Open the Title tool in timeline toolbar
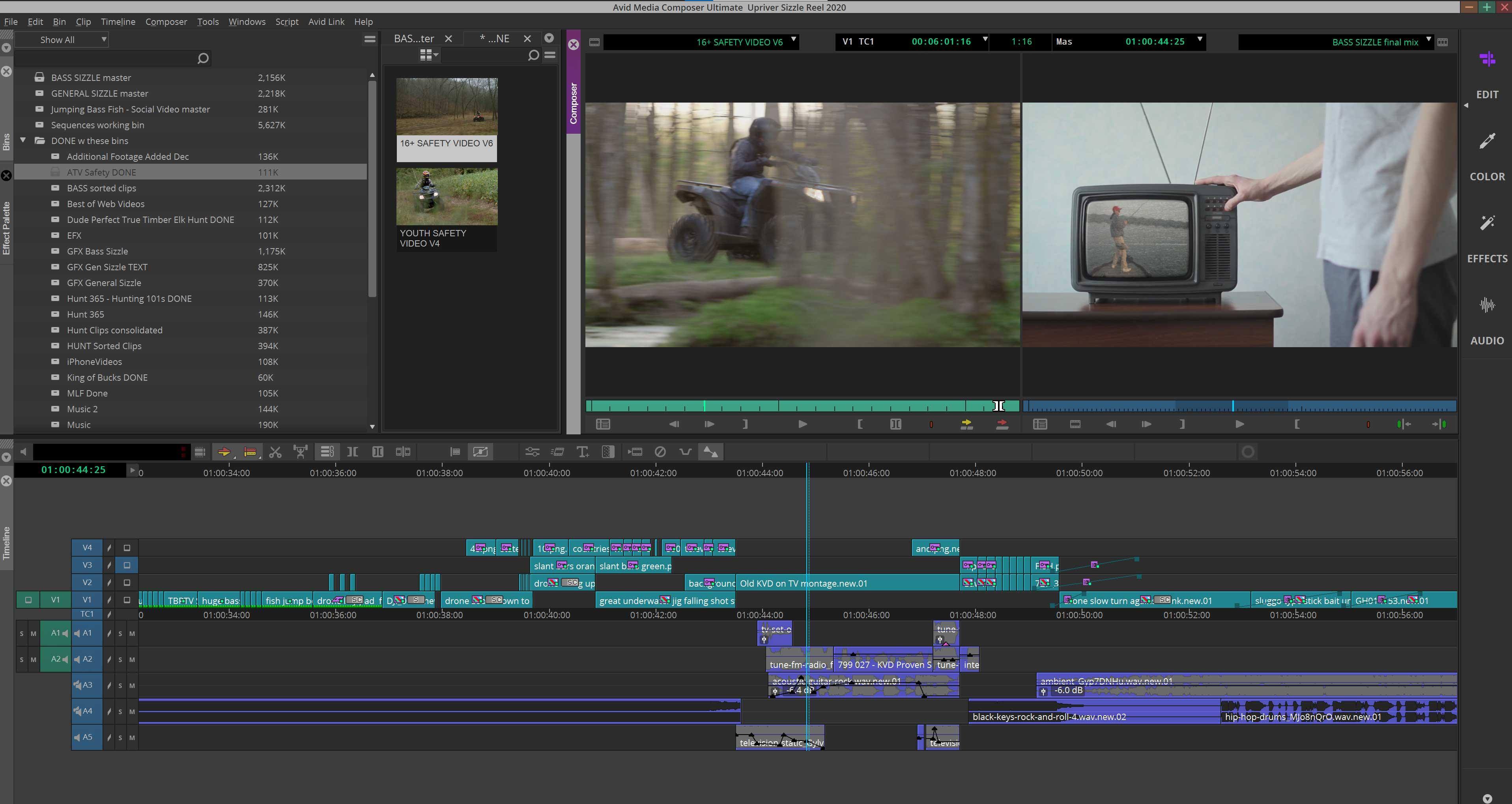Screen dimensions: 1512x804 coord(582,452)
